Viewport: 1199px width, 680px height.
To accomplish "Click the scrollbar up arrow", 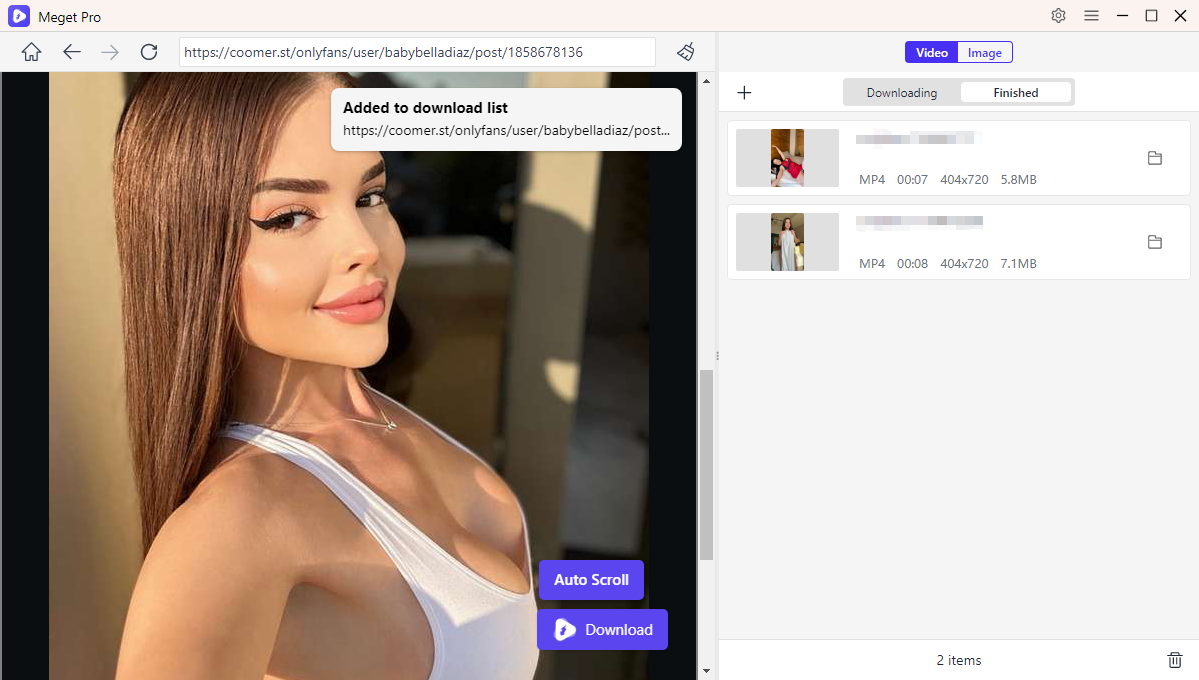I will point(706,80).
